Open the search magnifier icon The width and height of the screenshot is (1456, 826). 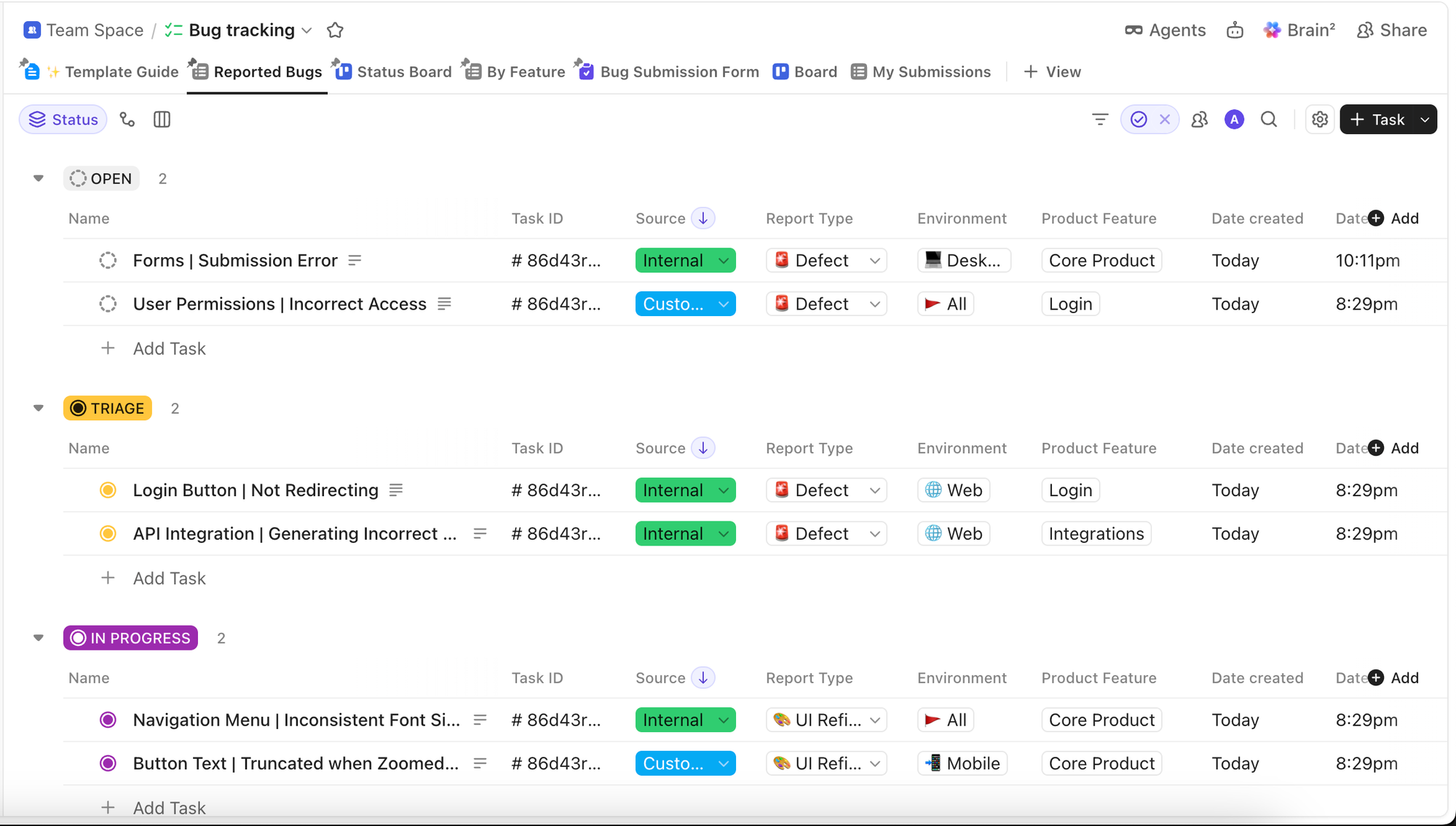(1269, 119)
